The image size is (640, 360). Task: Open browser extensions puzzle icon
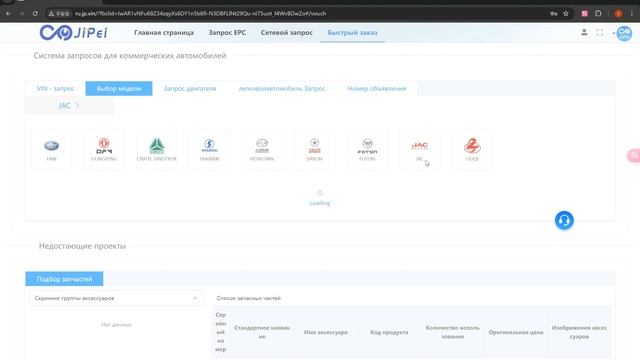coord(598,13)
